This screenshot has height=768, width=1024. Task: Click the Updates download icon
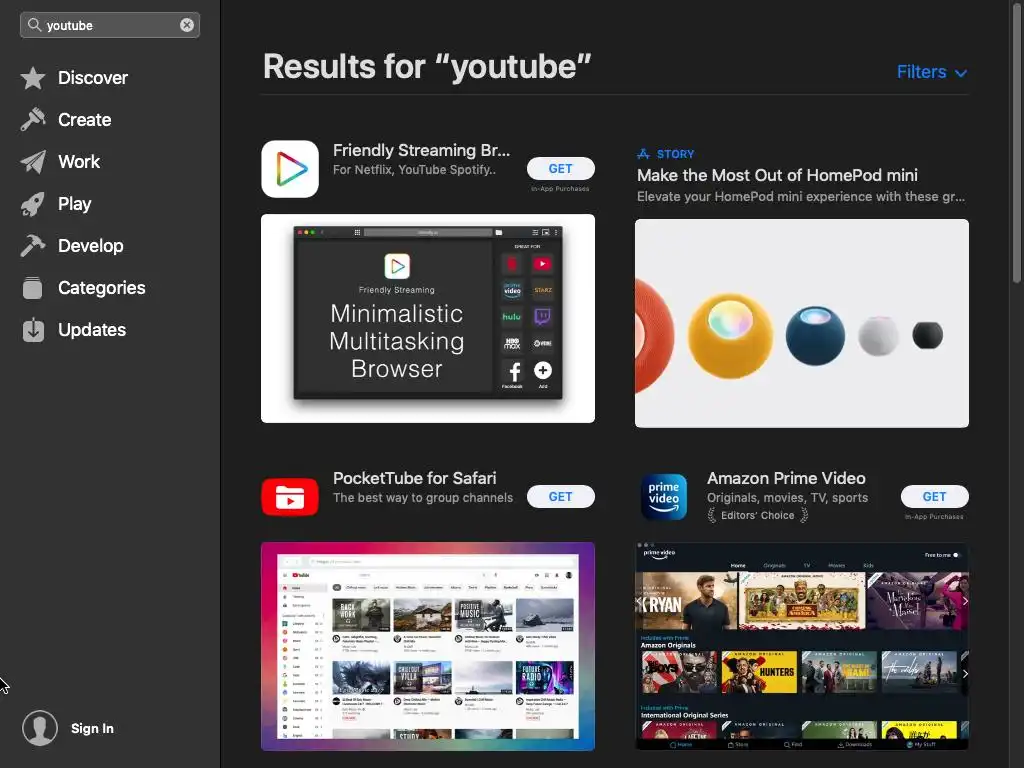pyautogui.click(x=33, y=330)
